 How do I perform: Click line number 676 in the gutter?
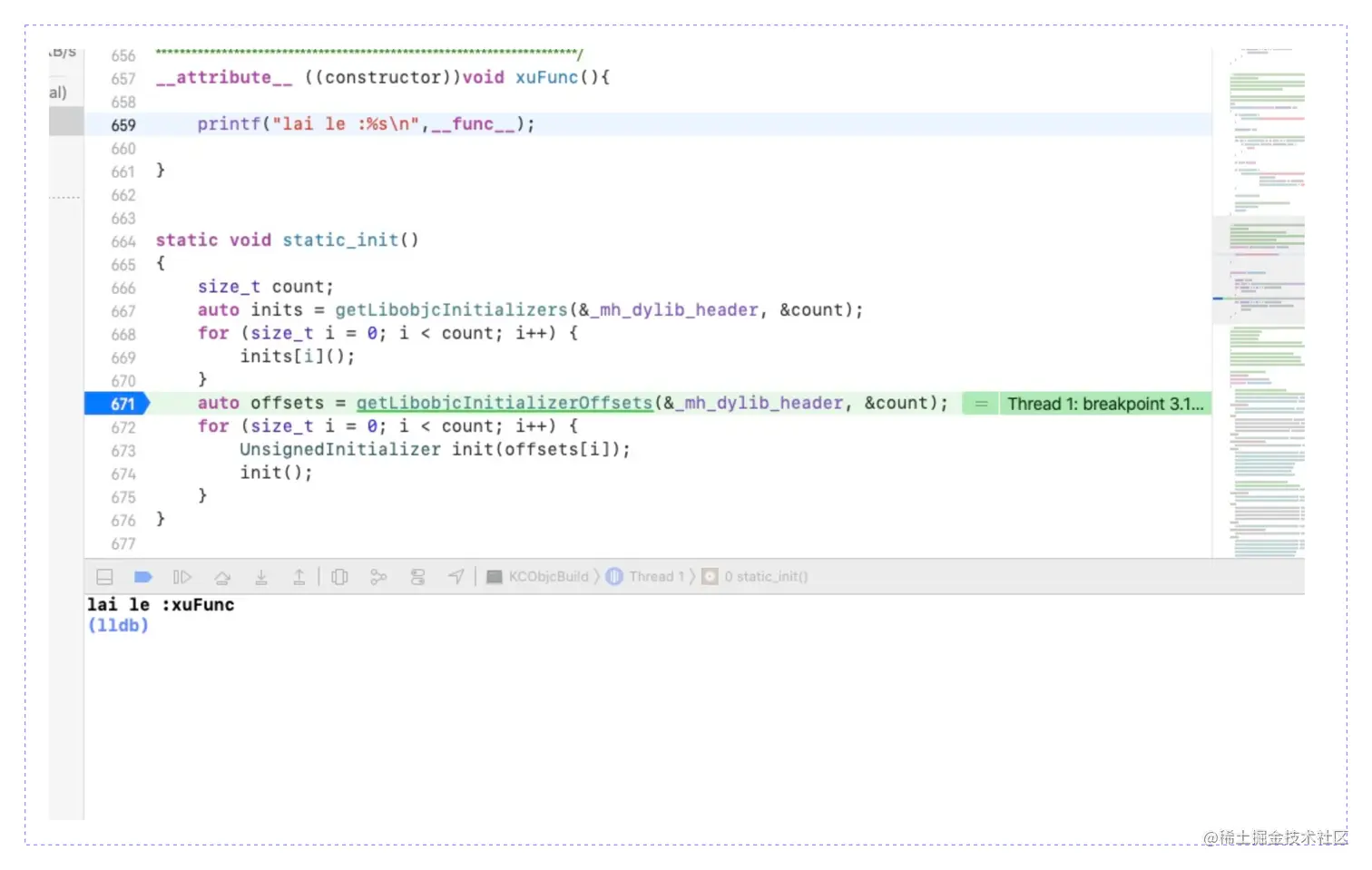tap(123, 521)
